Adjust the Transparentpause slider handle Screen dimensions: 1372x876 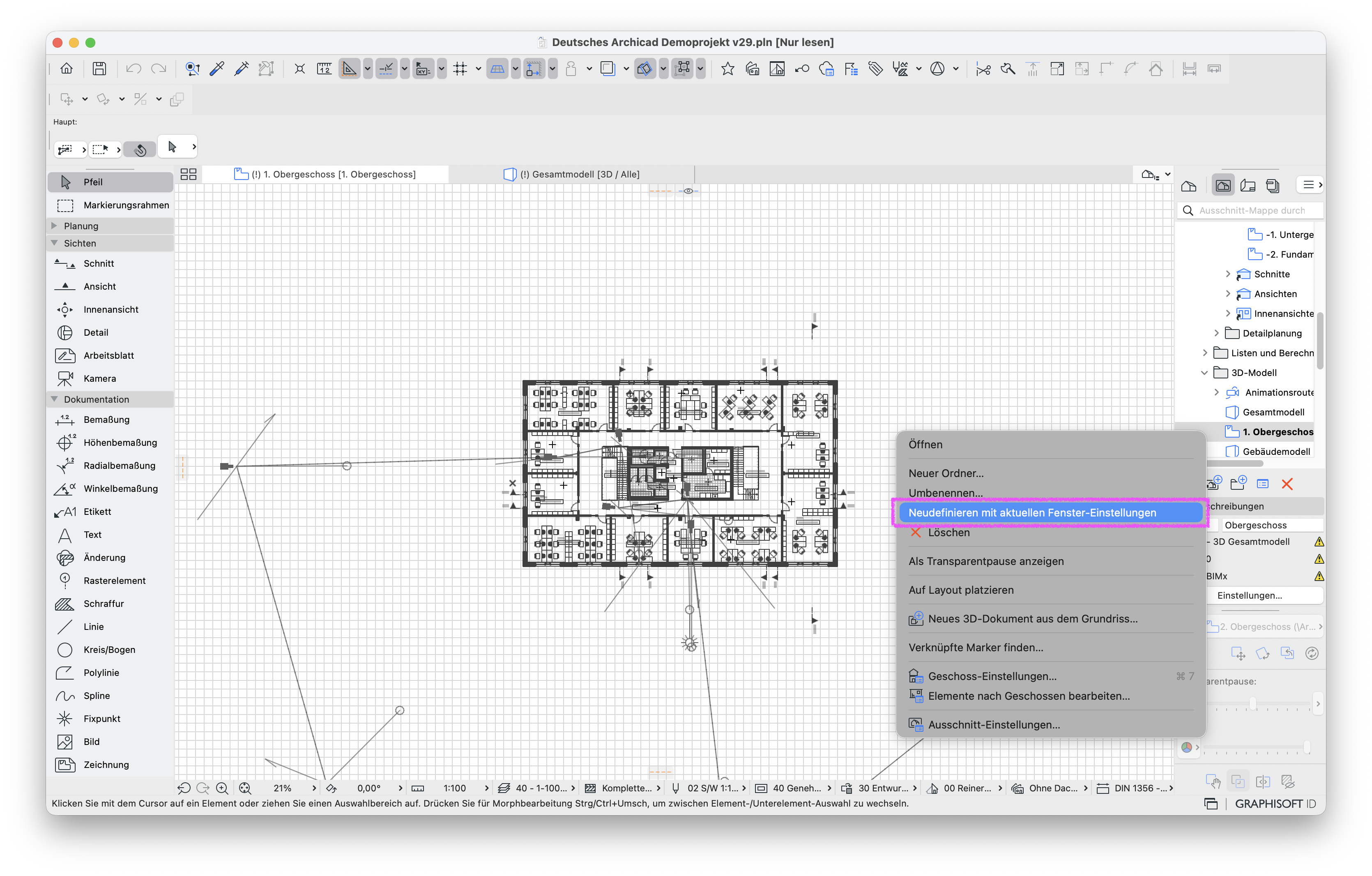pyautogui.click(x=1252, y=704)
